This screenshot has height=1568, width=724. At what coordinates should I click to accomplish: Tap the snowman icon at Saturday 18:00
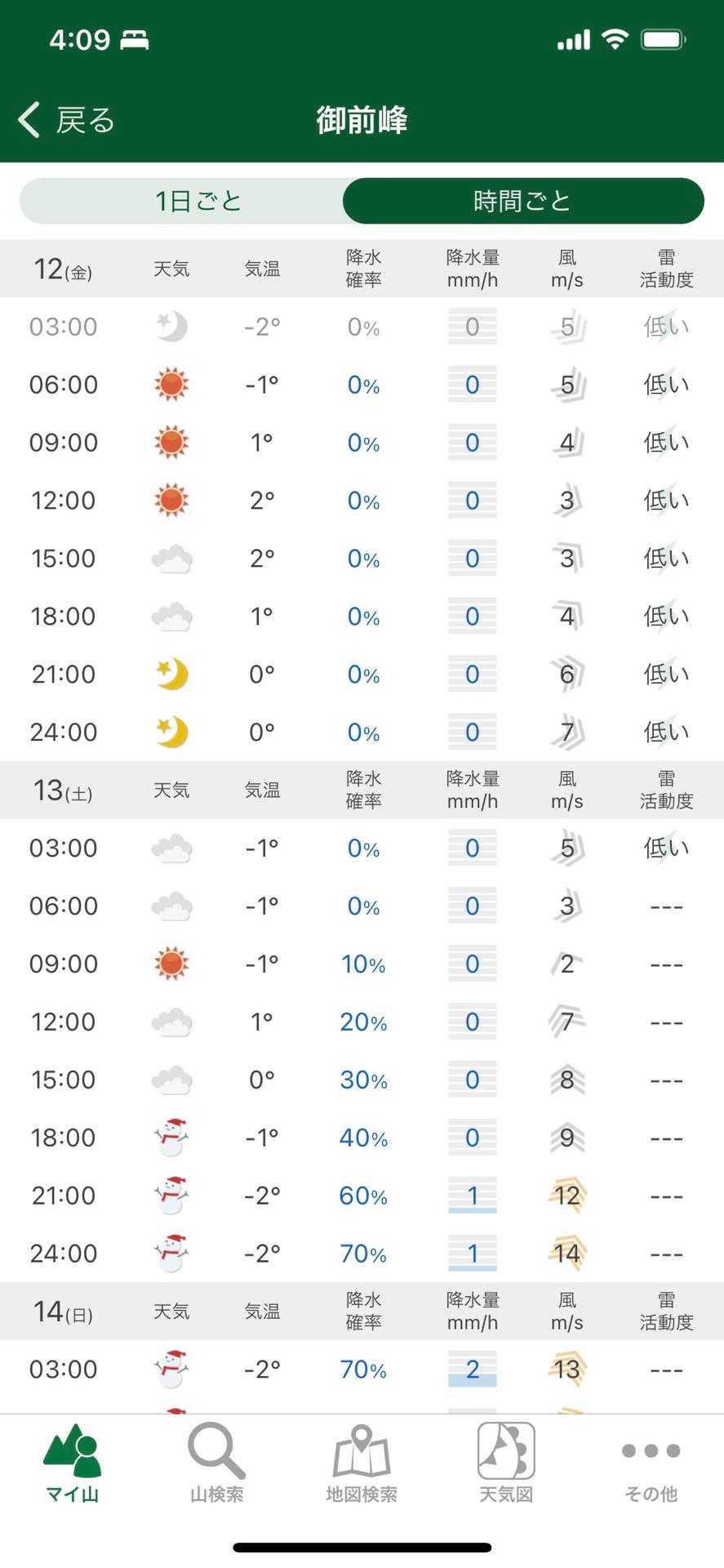(171, 1138)
